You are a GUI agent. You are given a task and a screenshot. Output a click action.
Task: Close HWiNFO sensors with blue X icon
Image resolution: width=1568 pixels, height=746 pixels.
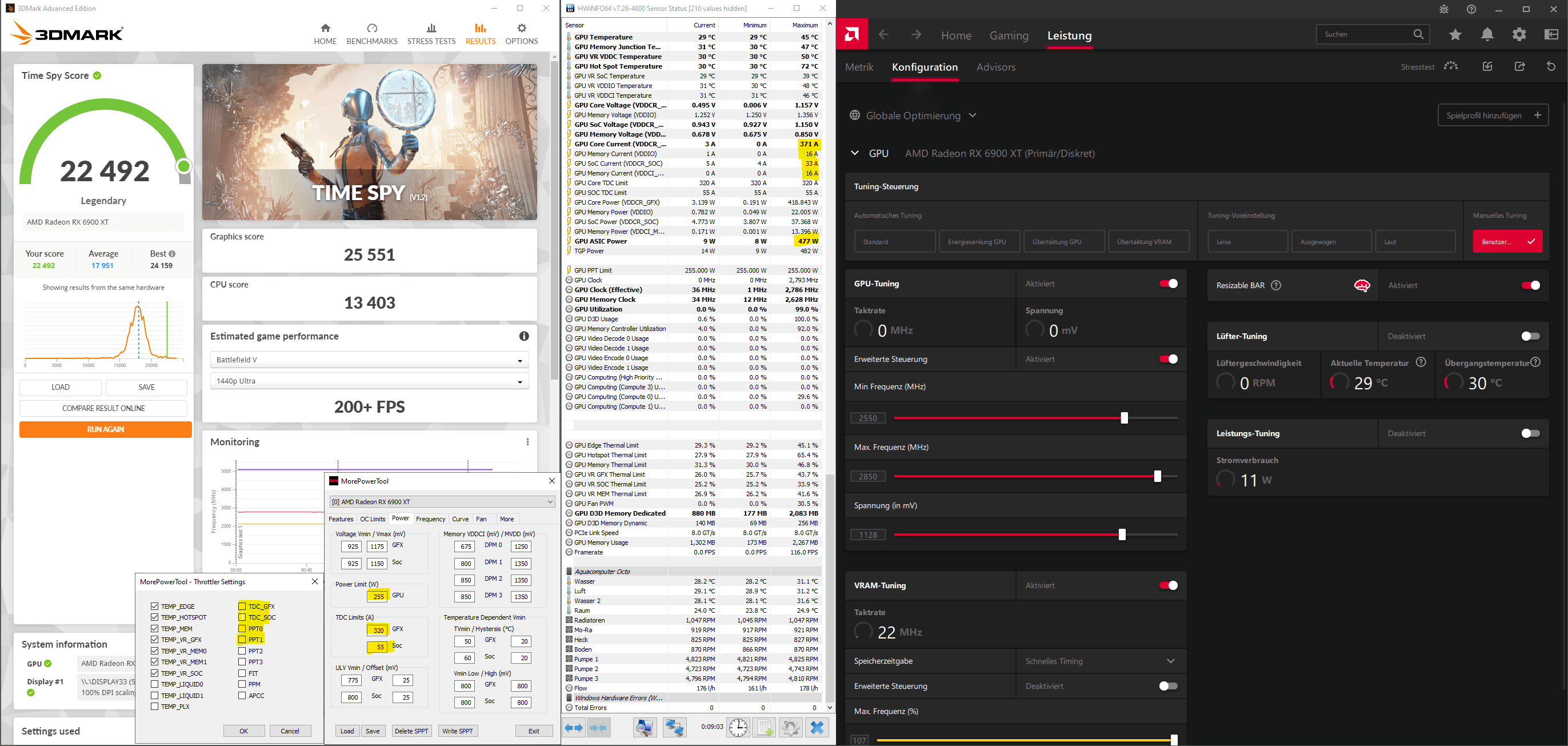[817, 727]
